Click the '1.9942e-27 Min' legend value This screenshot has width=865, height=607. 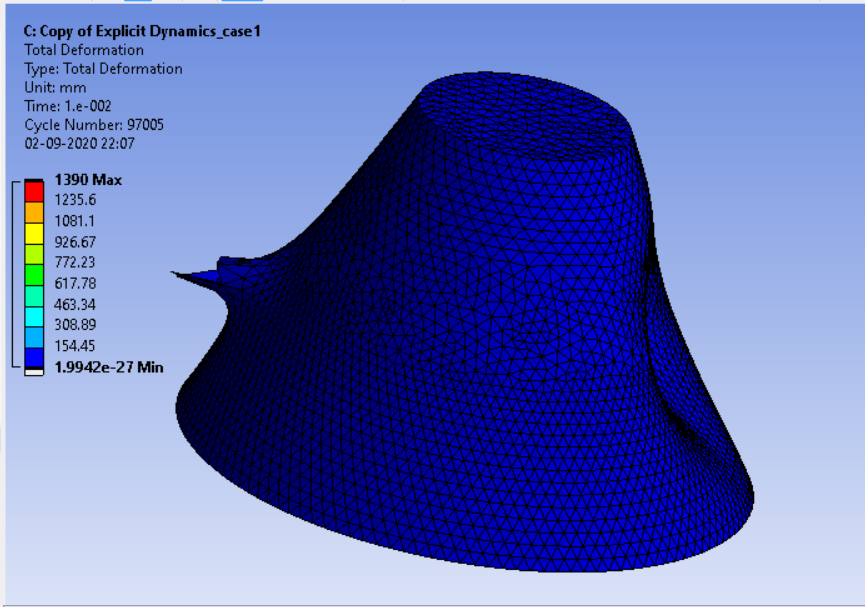pyautogui.click(x=109, y=368)
